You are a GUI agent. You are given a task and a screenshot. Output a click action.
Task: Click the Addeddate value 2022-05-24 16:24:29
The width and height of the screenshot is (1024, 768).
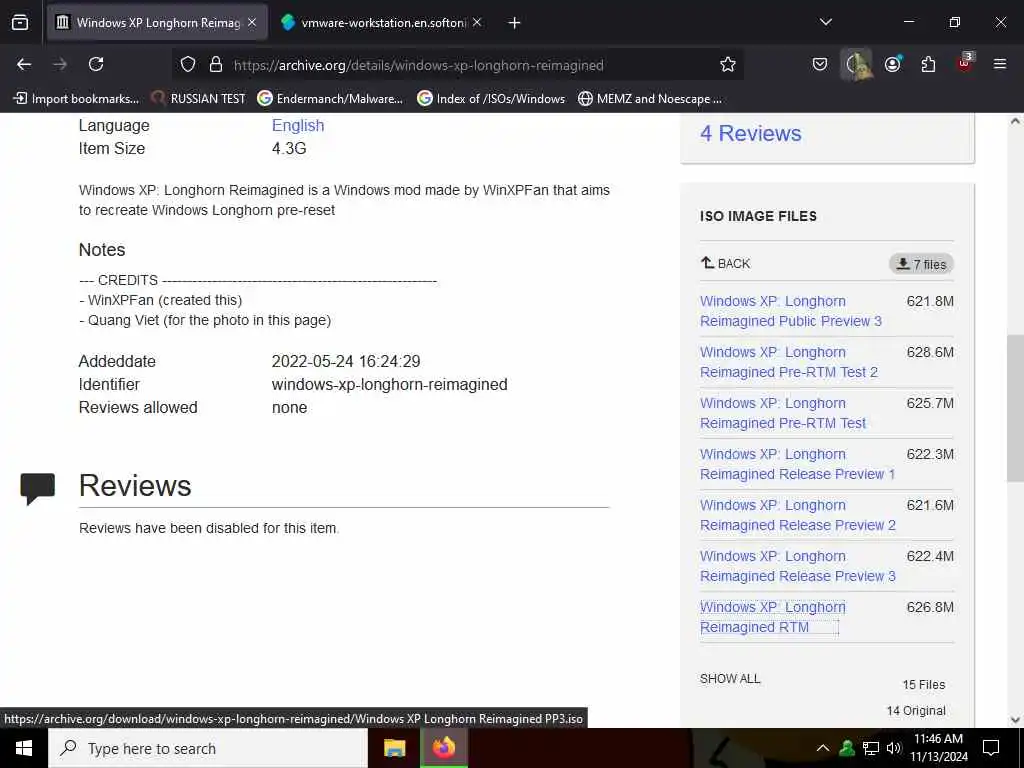pyautogui.click(x=346, y=361)
